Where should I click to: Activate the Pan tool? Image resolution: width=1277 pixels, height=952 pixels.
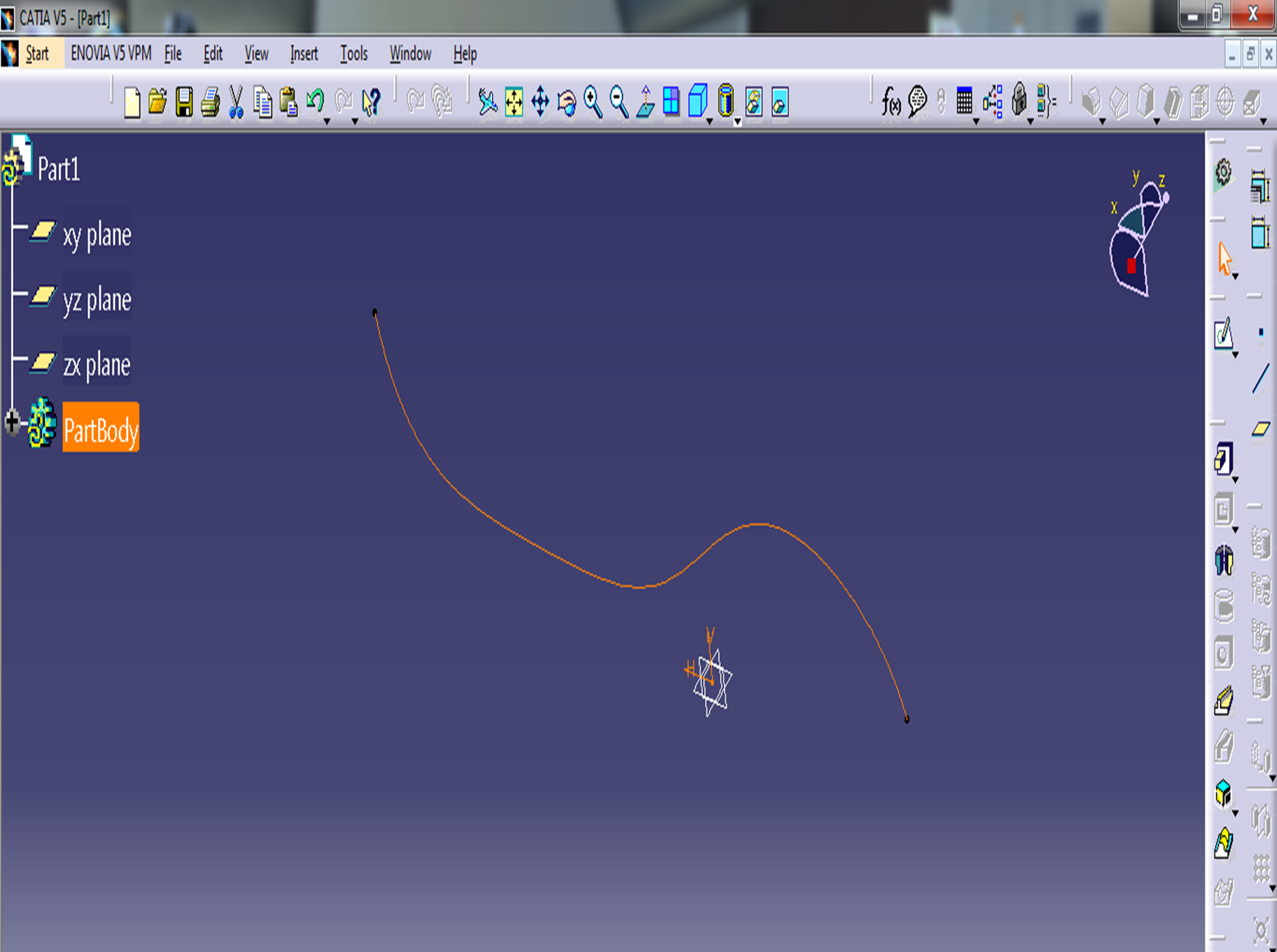point(540,101)
